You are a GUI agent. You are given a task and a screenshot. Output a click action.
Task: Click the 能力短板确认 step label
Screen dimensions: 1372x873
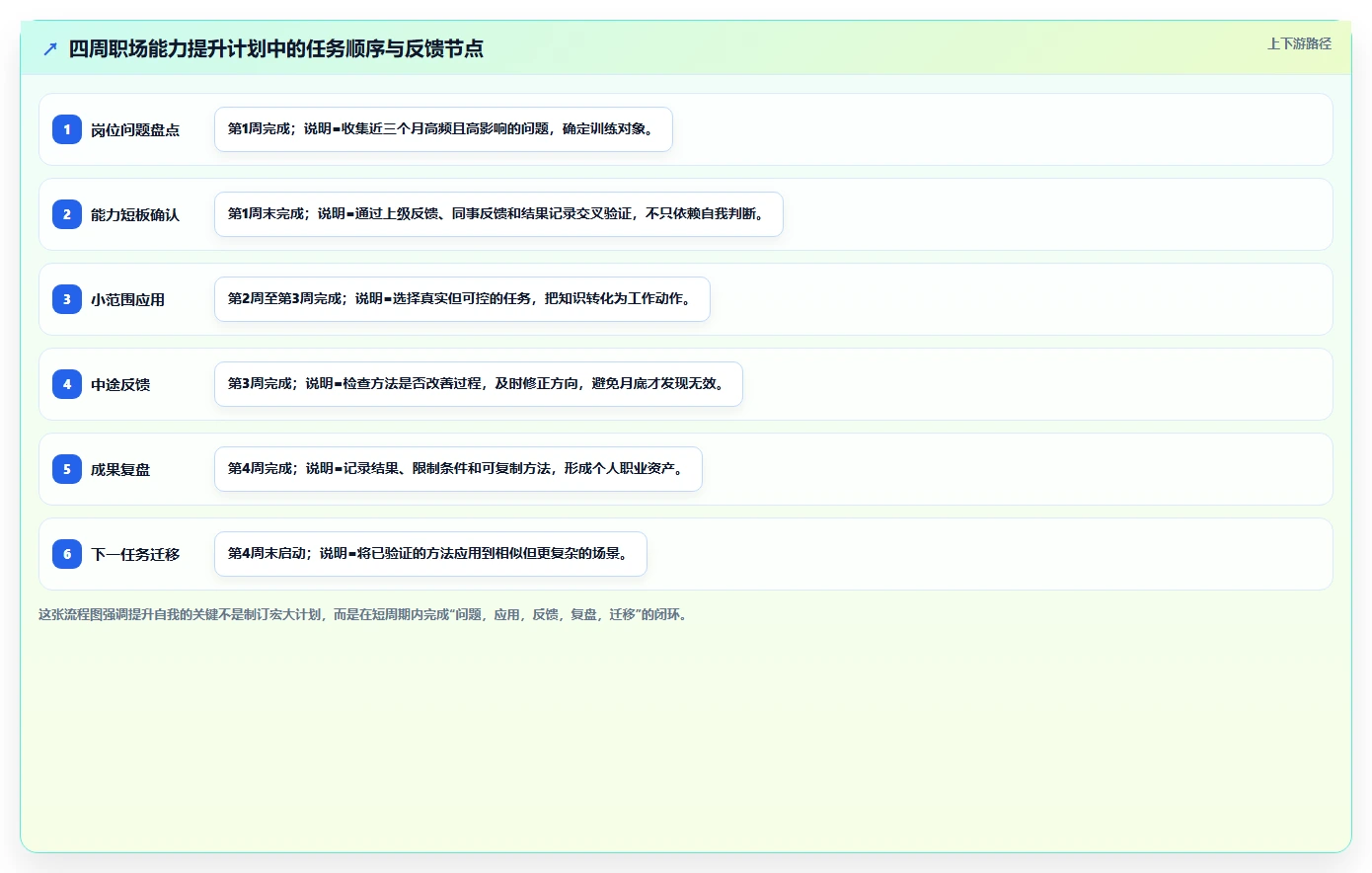coord(135,214)
